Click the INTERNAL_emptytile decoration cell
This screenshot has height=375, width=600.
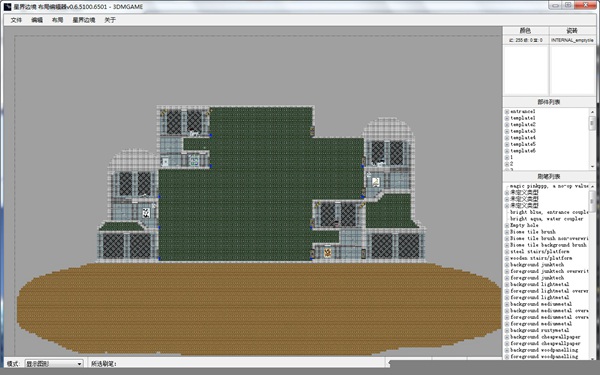(x=572, y=40)
